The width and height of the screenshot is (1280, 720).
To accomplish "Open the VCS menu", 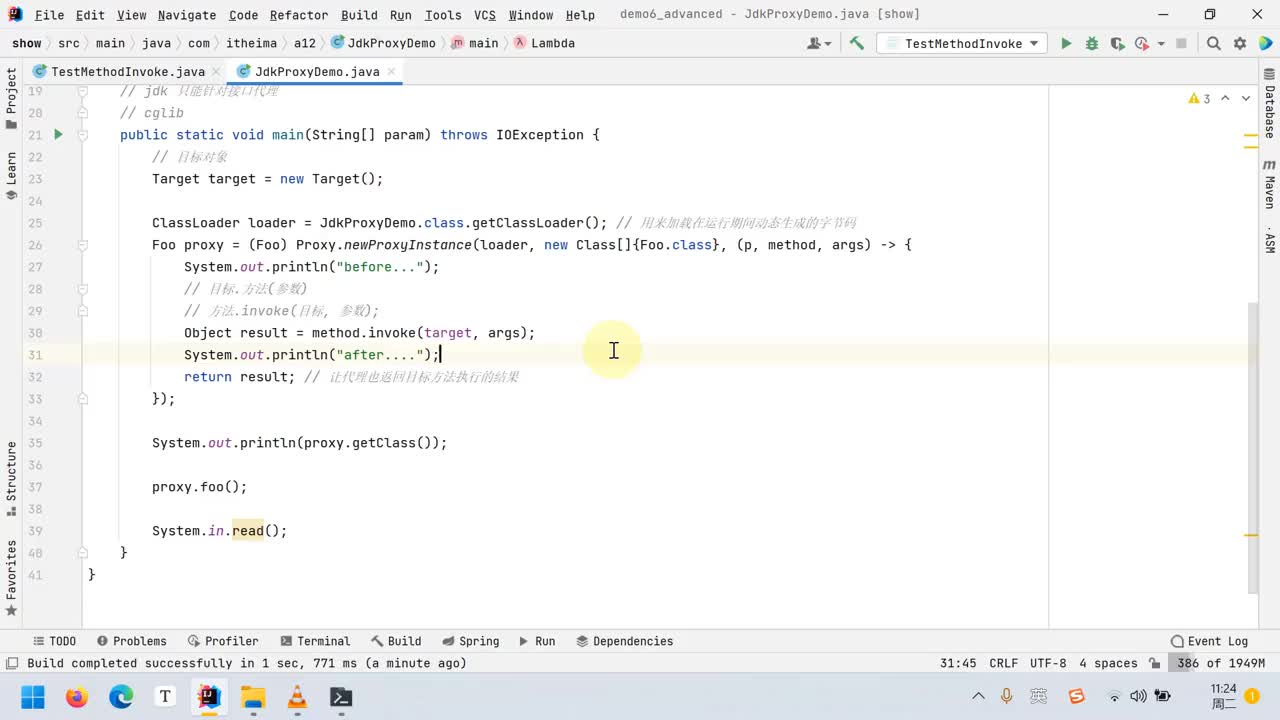I will [485, 15].
